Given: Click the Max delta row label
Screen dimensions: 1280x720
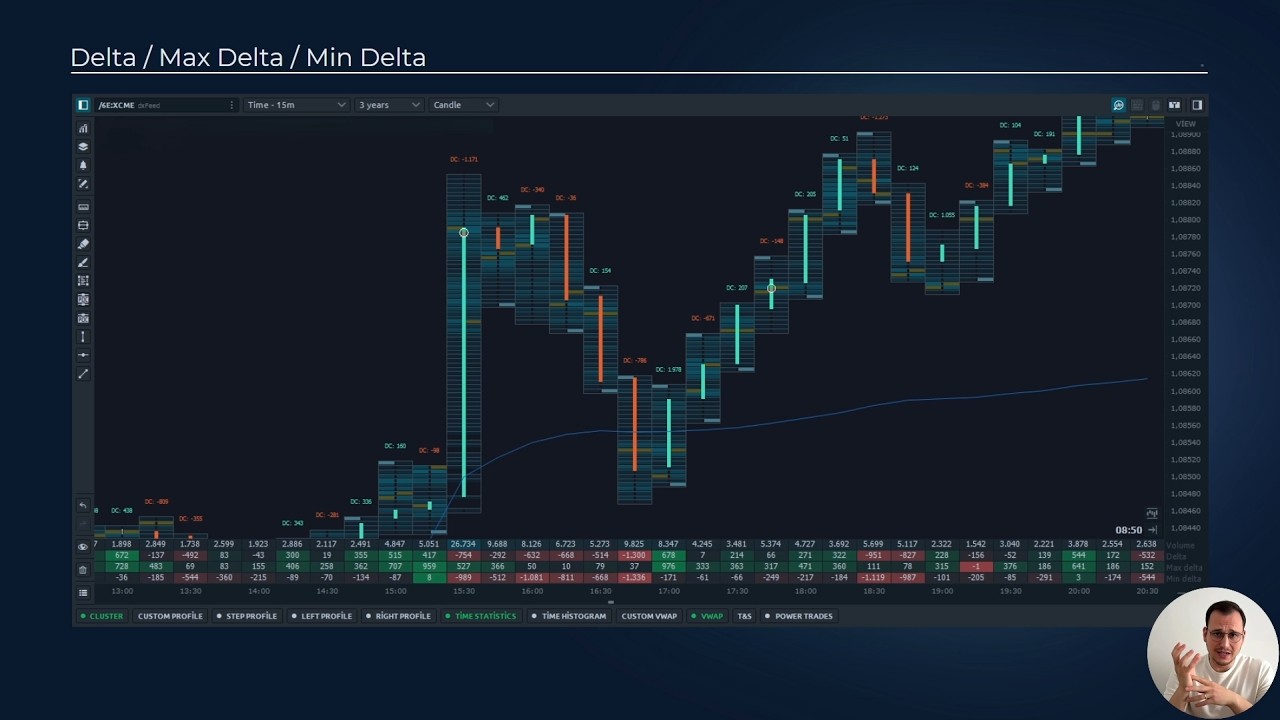Looking at the screenshot, I should click(1184, 567).
